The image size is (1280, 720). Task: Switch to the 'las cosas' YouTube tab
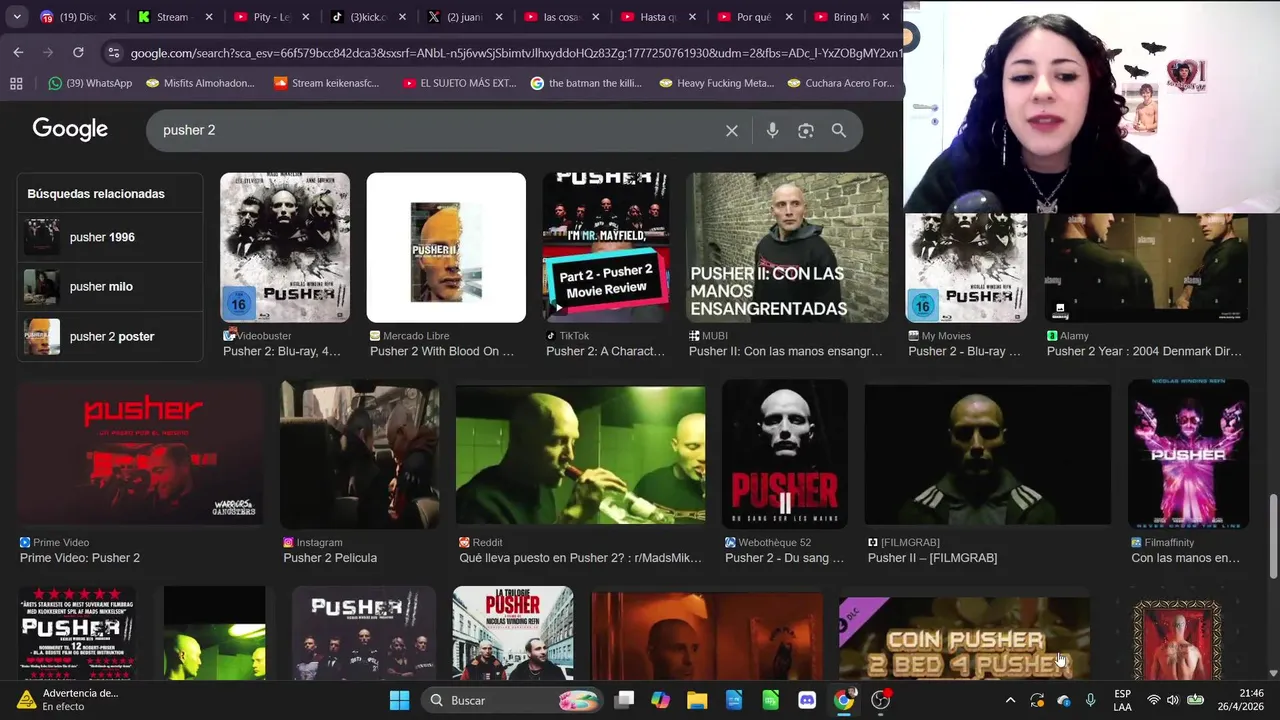pyautogui.click(x=562, y=17)
